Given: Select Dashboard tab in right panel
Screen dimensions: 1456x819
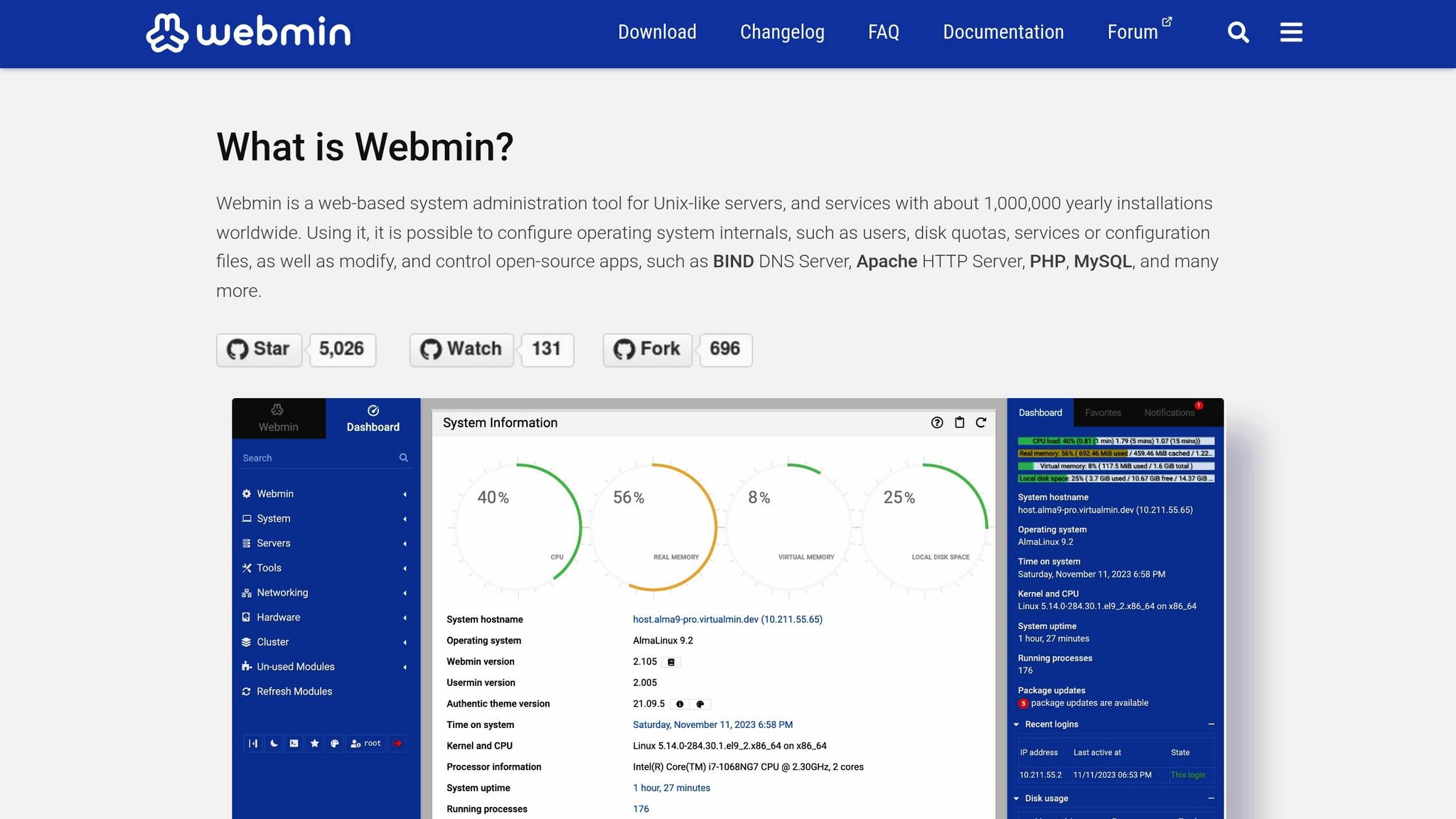Looking at the screenshot, I should point(1040,413).
